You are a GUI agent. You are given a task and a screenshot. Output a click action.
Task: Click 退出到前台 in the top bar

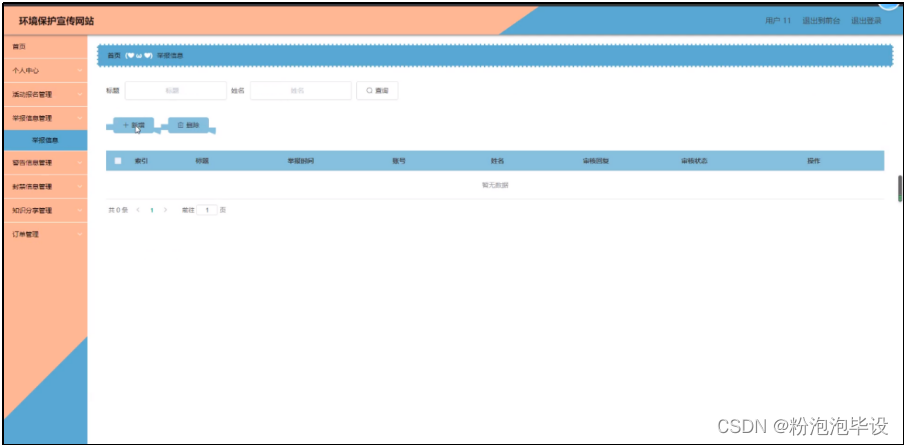click(x=821, y=21)
